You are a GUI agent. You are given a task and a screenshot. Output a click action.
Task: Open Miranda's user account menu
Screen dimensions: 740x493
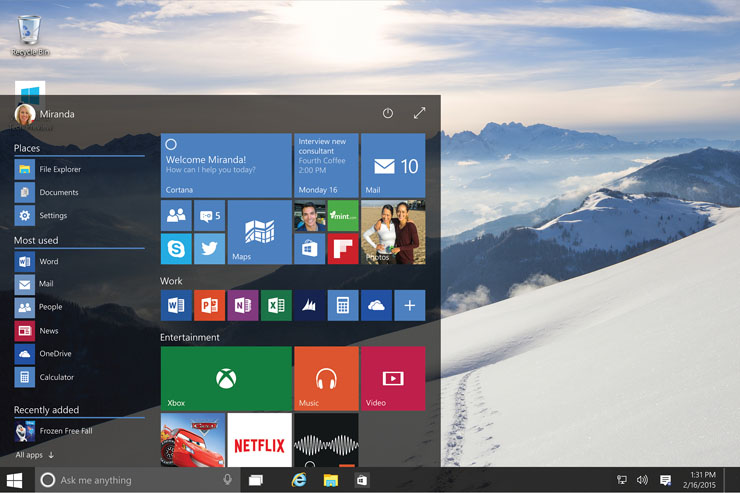click(x=45, y=114)
